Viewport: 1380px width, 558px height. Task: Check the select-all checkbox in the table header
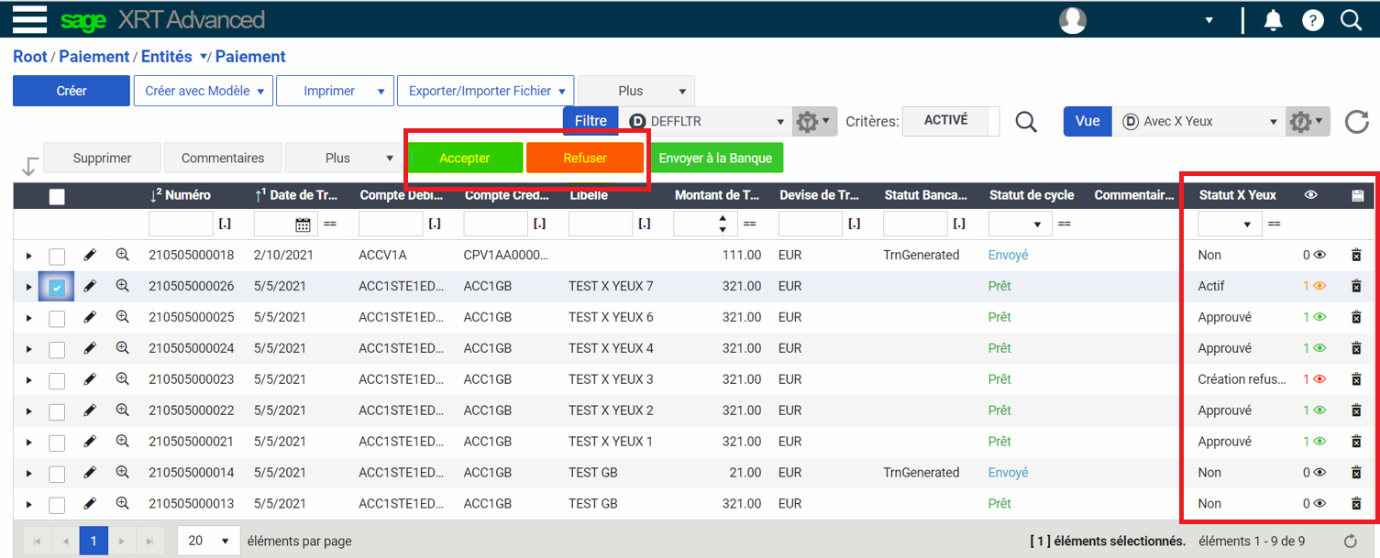pyautogui.click(x=57, y=196)
